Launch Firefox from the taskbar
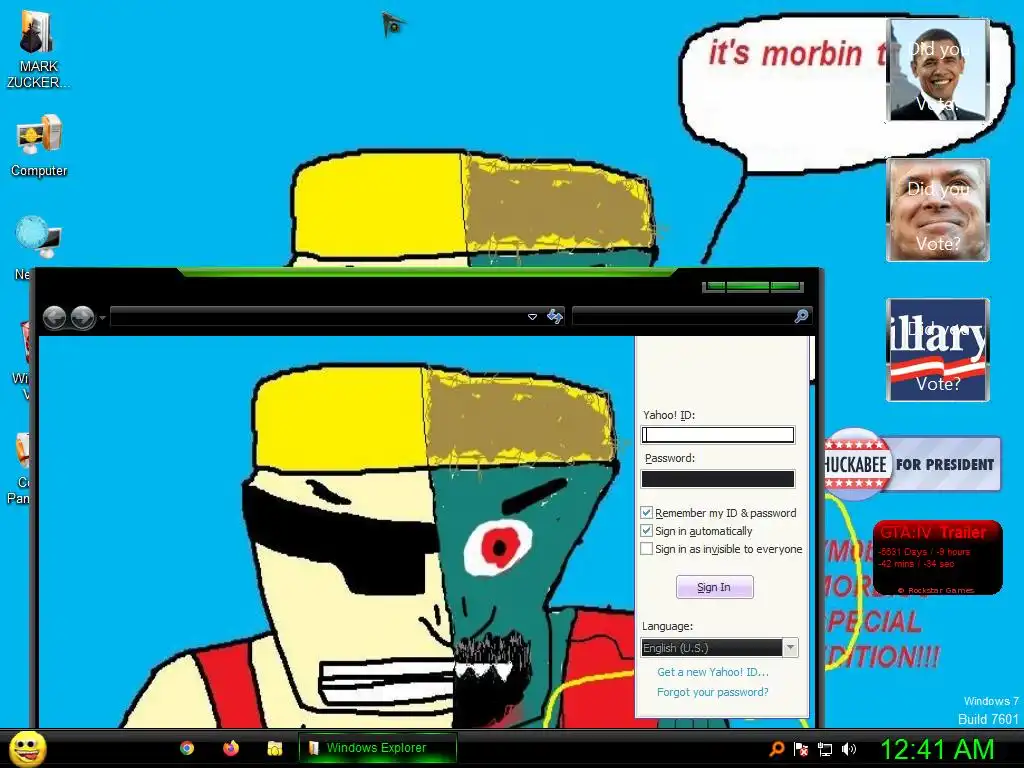Viewport: 1024px width, 768px height. (231, 748)
